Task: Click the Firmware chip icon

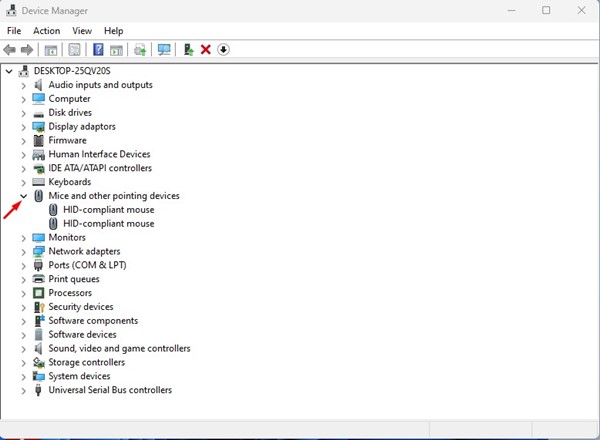Action: point(38,140)
